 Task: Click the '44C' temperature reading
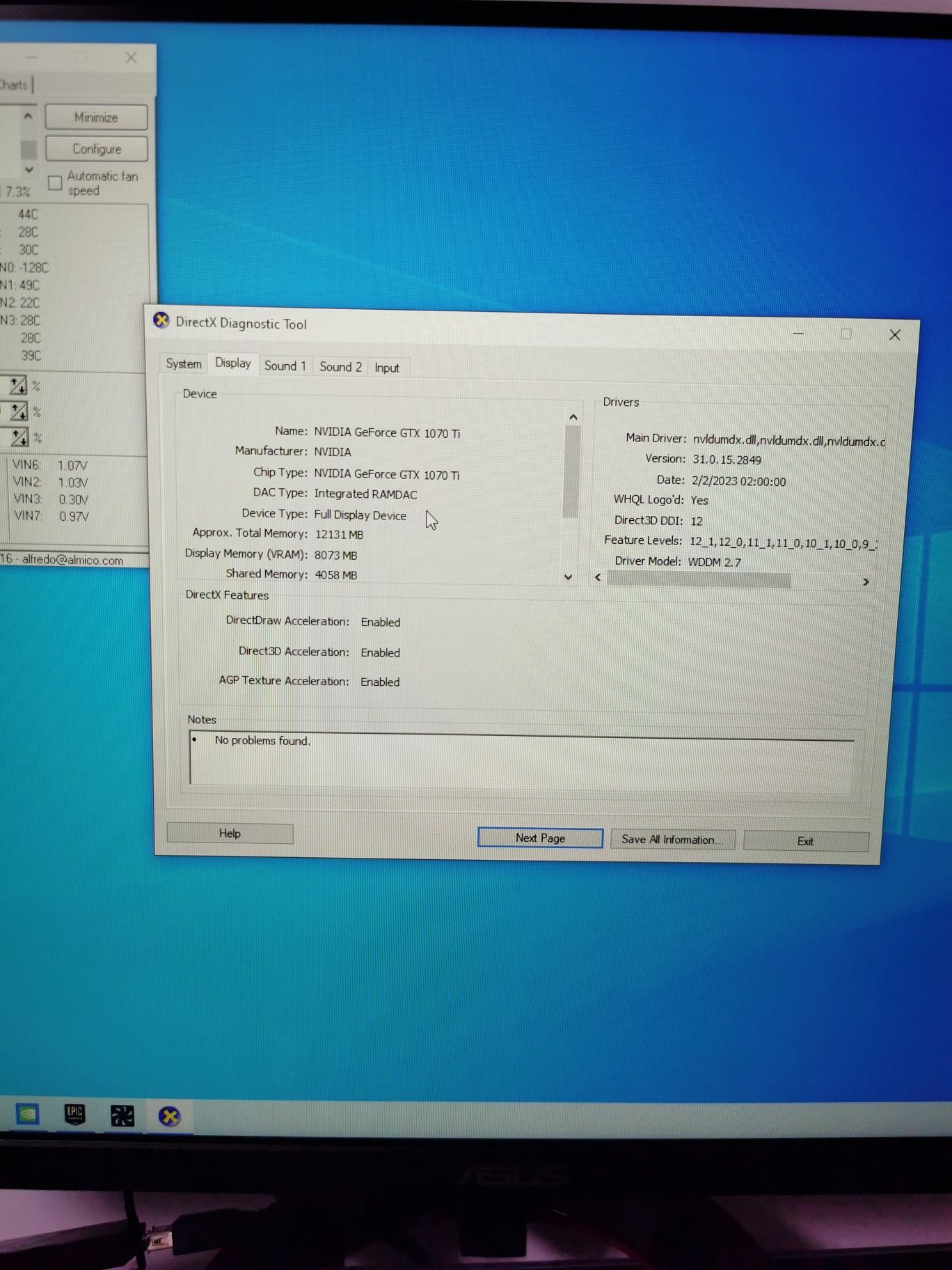click(28, 214)
